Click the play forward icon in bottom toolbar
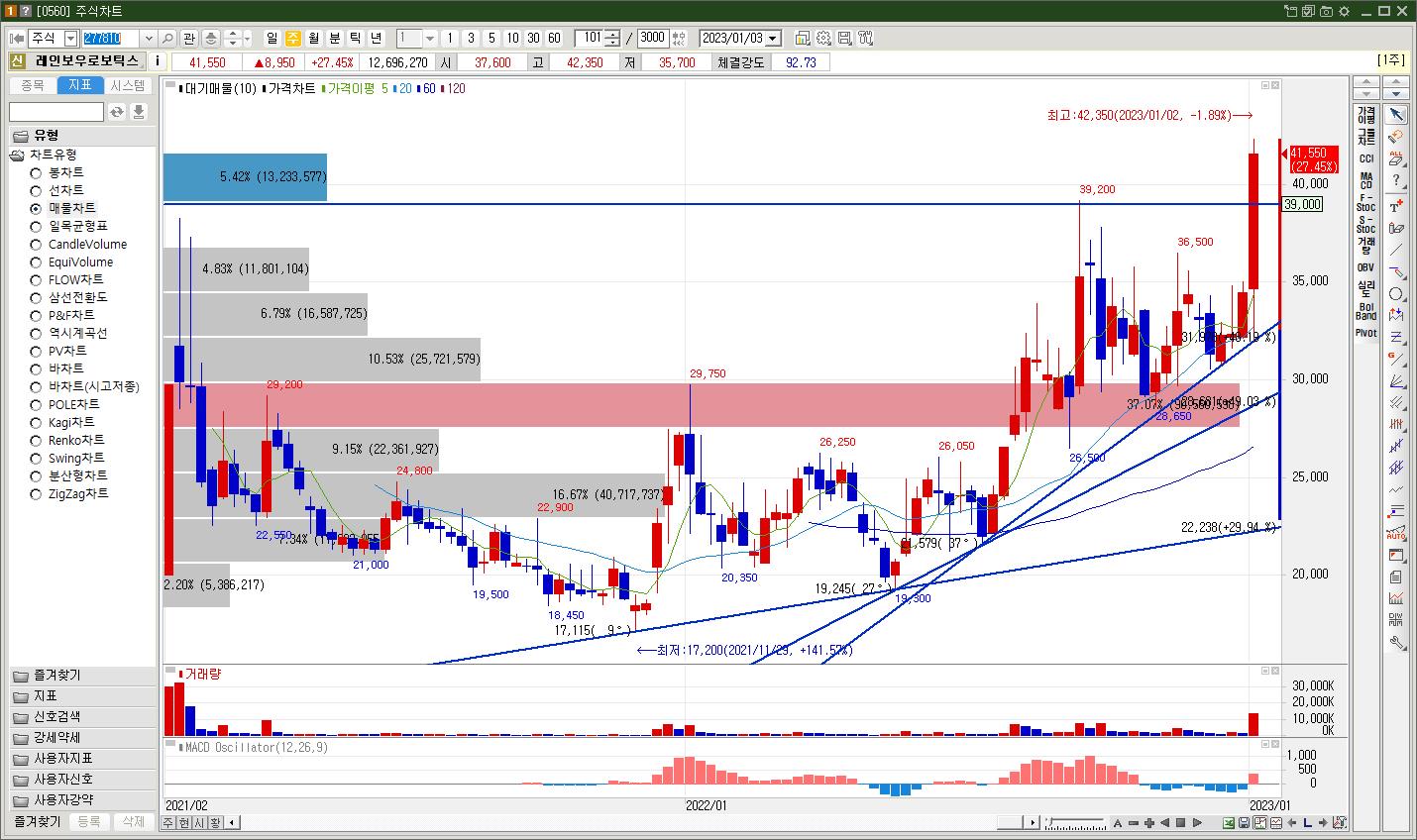This screenshot has width=1417, height=840. (1197, 822)
